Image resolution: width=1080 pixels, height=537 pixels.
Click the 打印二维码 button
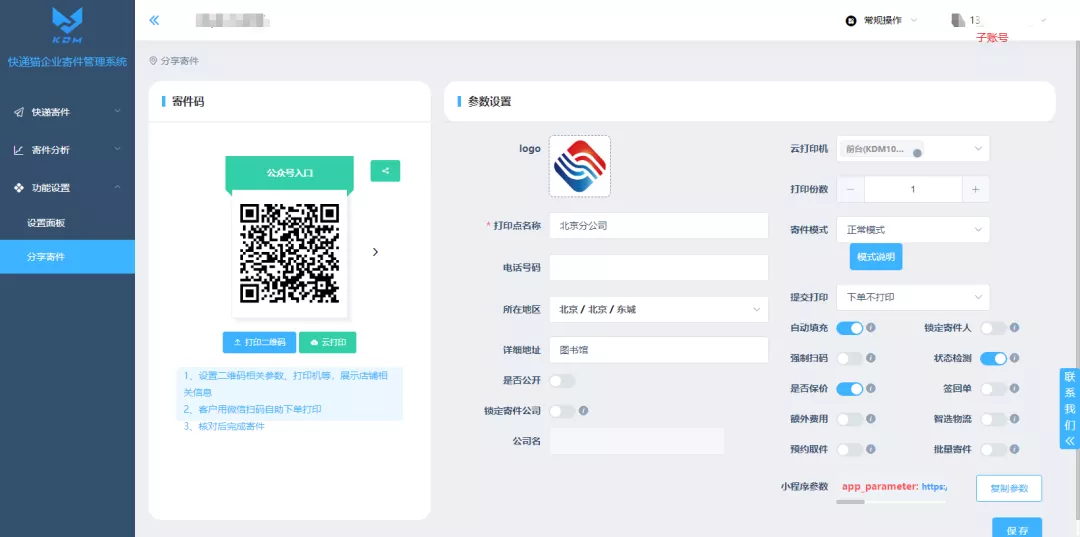click(259, 342)
